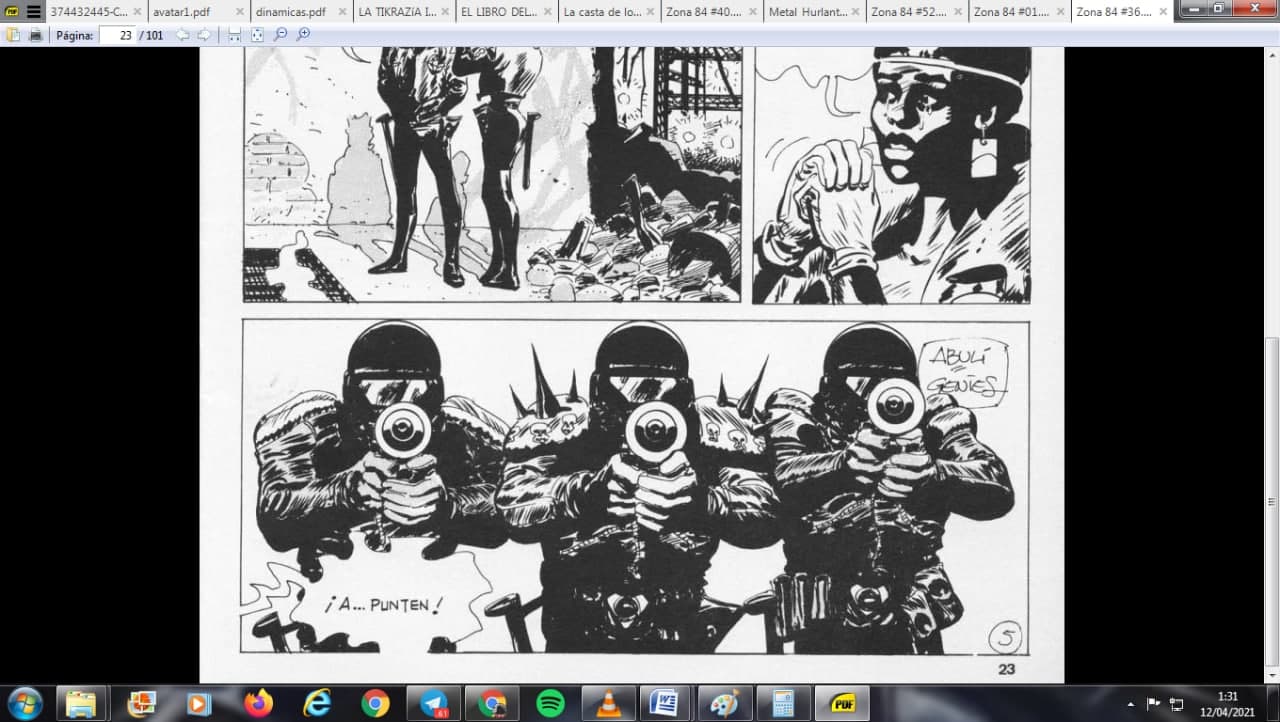Close the La casta de lo... tab

pos(650,13)
